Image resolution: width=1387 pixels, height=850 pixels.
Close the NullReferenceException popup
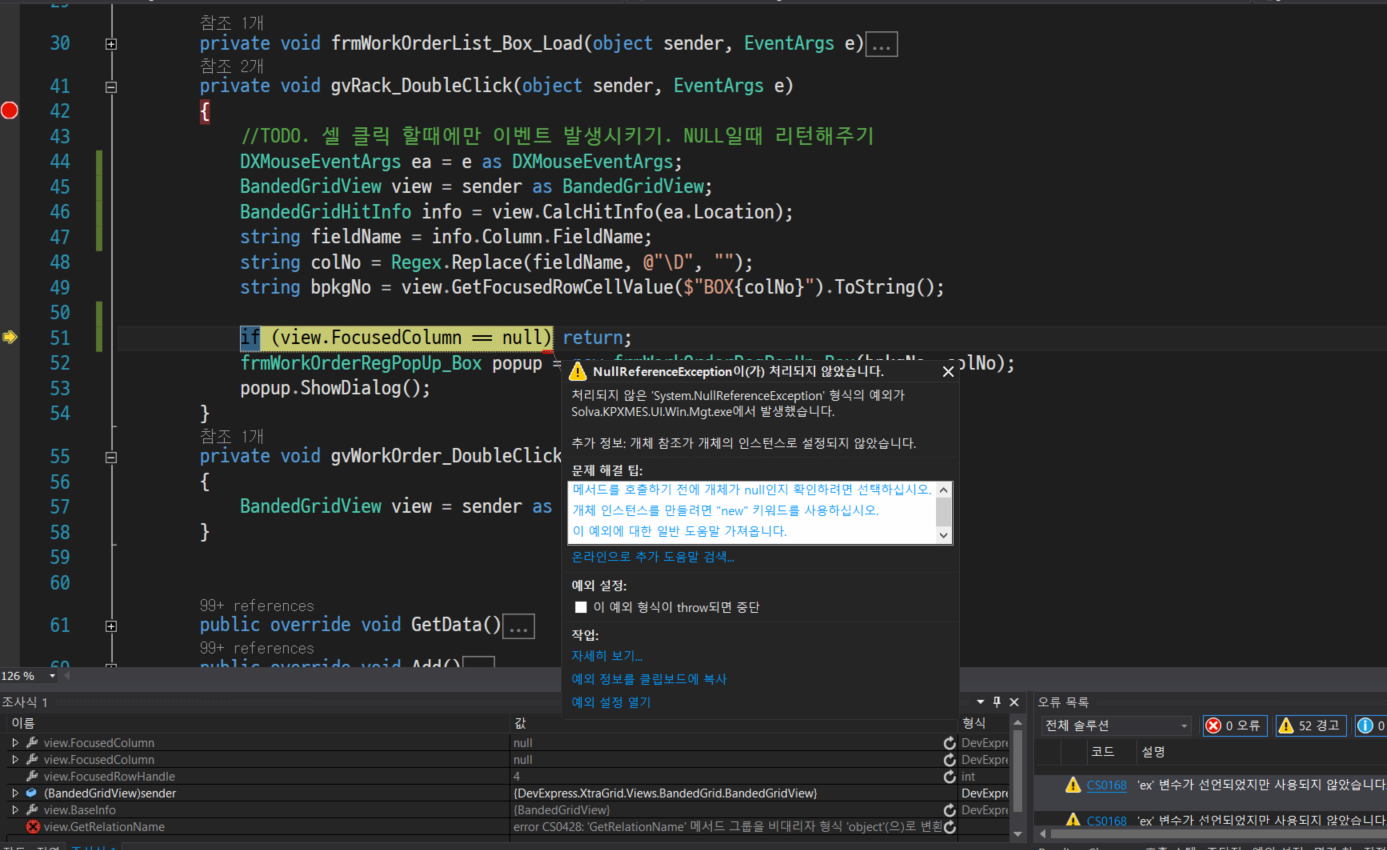(948, 372)
